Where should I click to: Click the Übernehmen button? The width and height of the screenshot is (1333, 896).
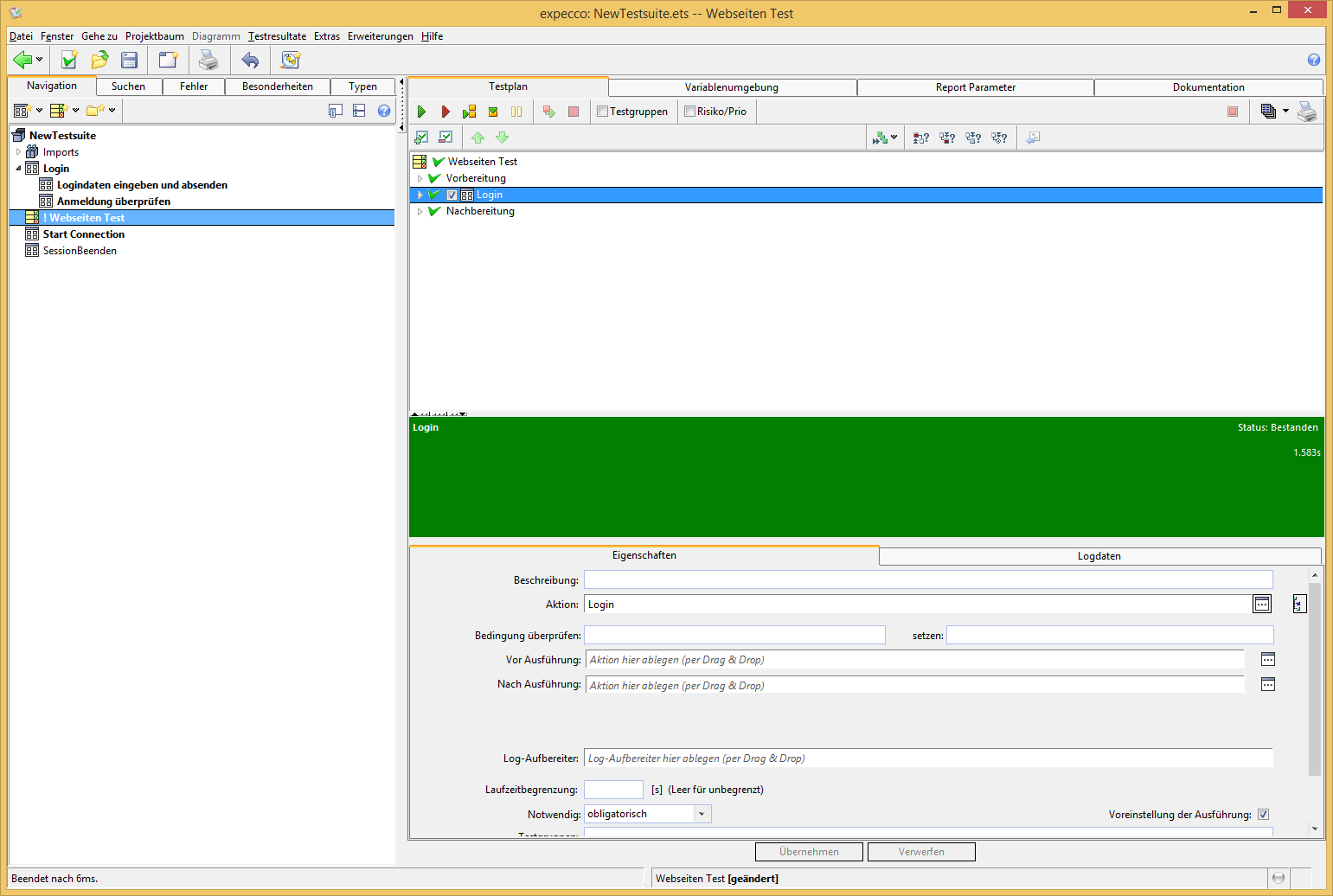coord(809,852)
